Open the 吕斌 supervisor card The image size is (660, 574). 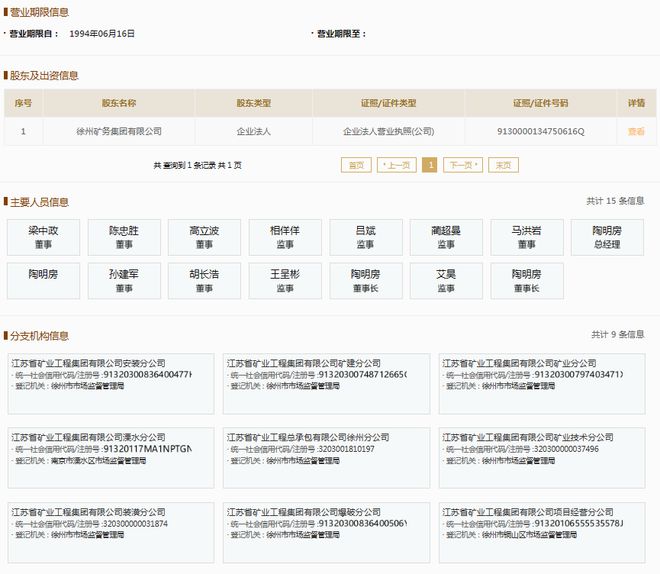[x=366, y=237]
